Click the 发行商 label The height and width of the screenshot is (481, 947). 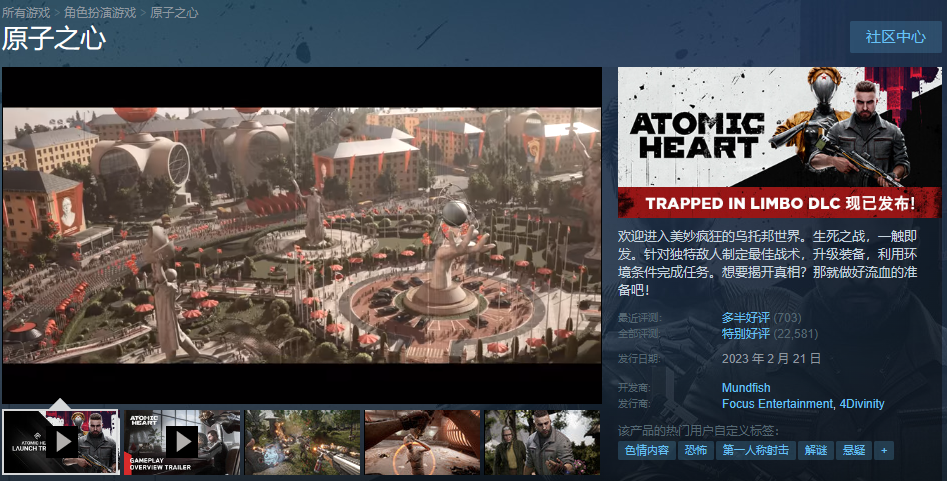pyautogui.click(x=634, y=404)
